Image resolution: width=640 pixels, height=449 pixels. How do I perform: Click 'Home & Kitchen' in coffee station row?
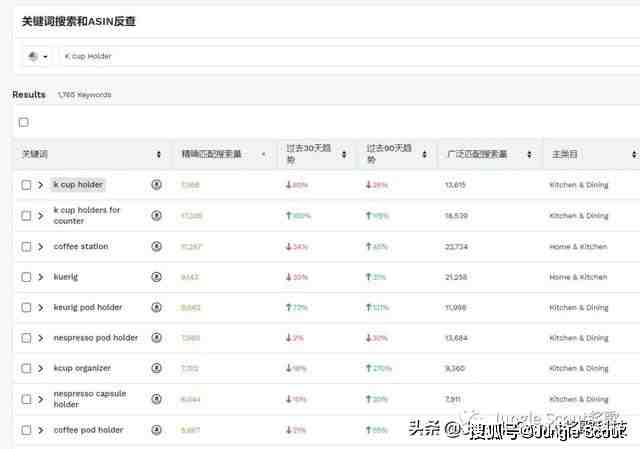(578, 247)
